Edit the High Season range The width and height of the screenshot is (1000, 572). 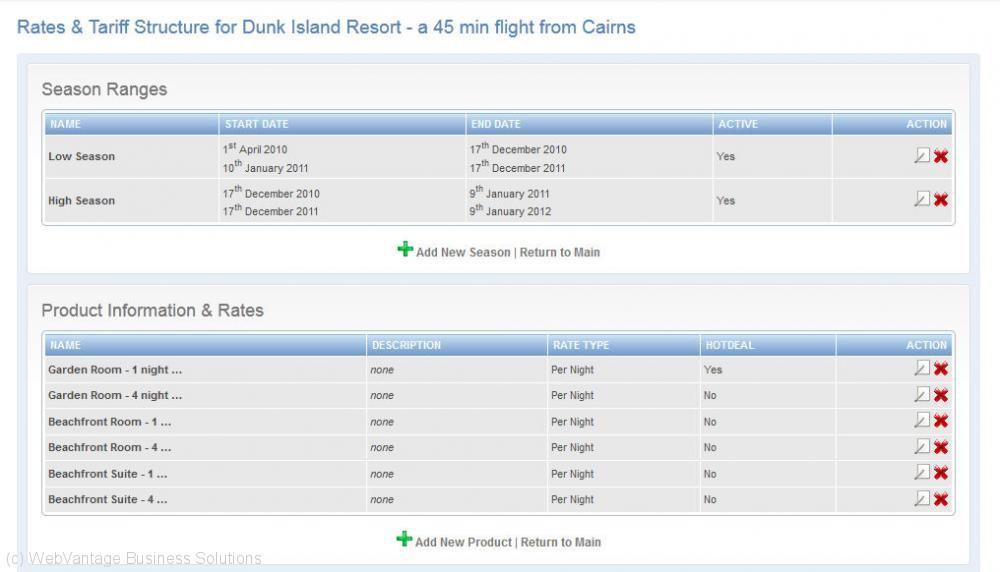click(922, 200)
